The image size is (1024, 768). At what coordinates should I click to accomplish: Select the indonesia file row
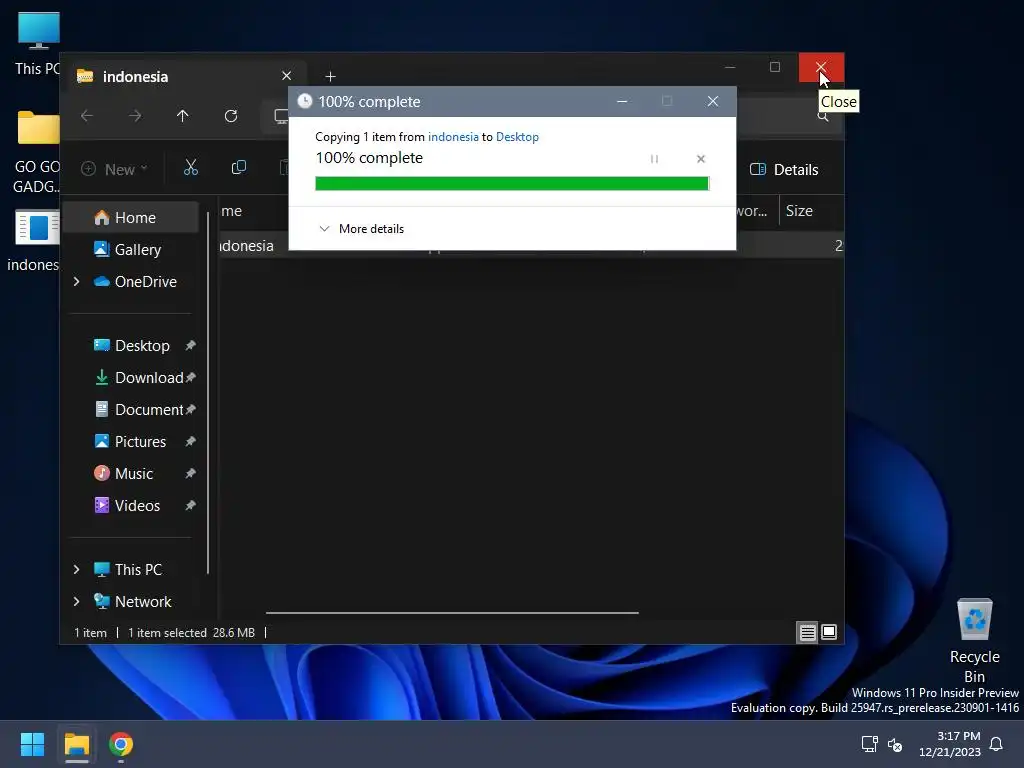pyautogui.click(x=531, y=246)
